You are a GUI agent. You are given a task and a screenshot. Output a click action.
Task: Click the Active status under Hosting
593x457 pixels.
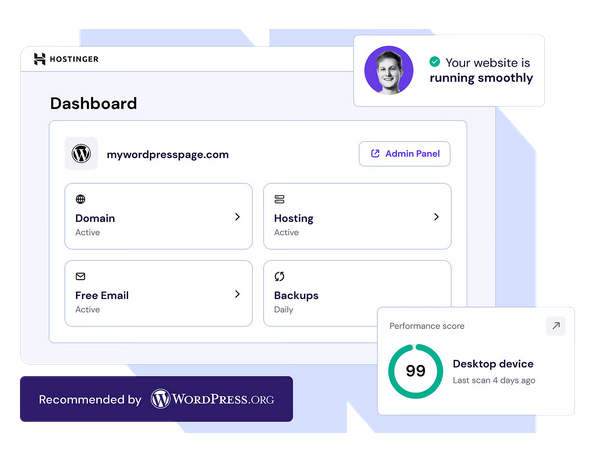[286, 232]
